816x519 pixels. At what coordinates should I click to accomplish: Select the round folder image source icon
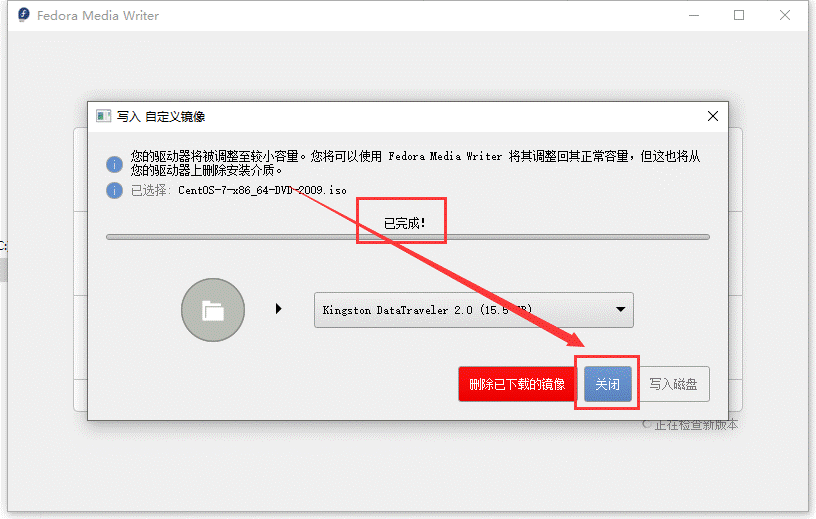[213, 310]
